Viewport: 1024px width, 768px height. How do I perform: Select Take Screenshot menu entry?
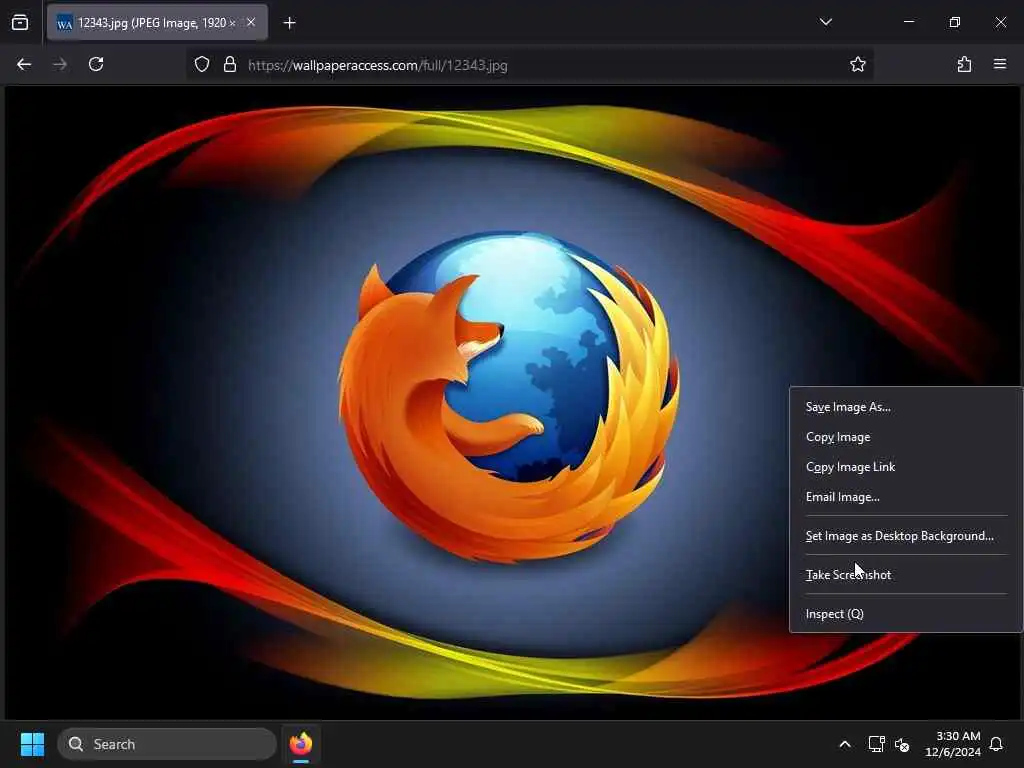click(x=905, y=575)
